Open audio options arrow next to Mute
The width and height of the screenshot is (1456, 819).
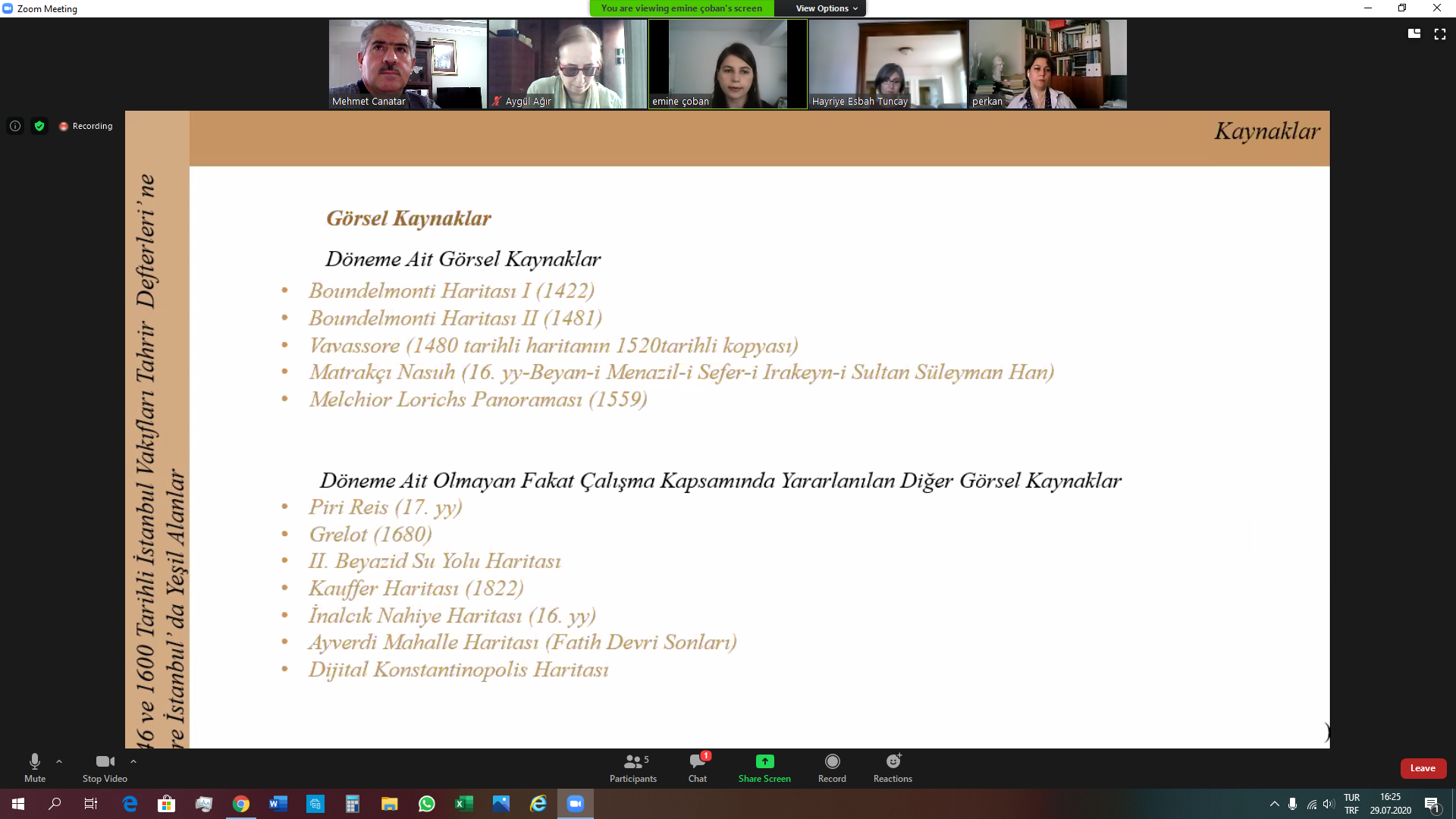click(59, 761)
